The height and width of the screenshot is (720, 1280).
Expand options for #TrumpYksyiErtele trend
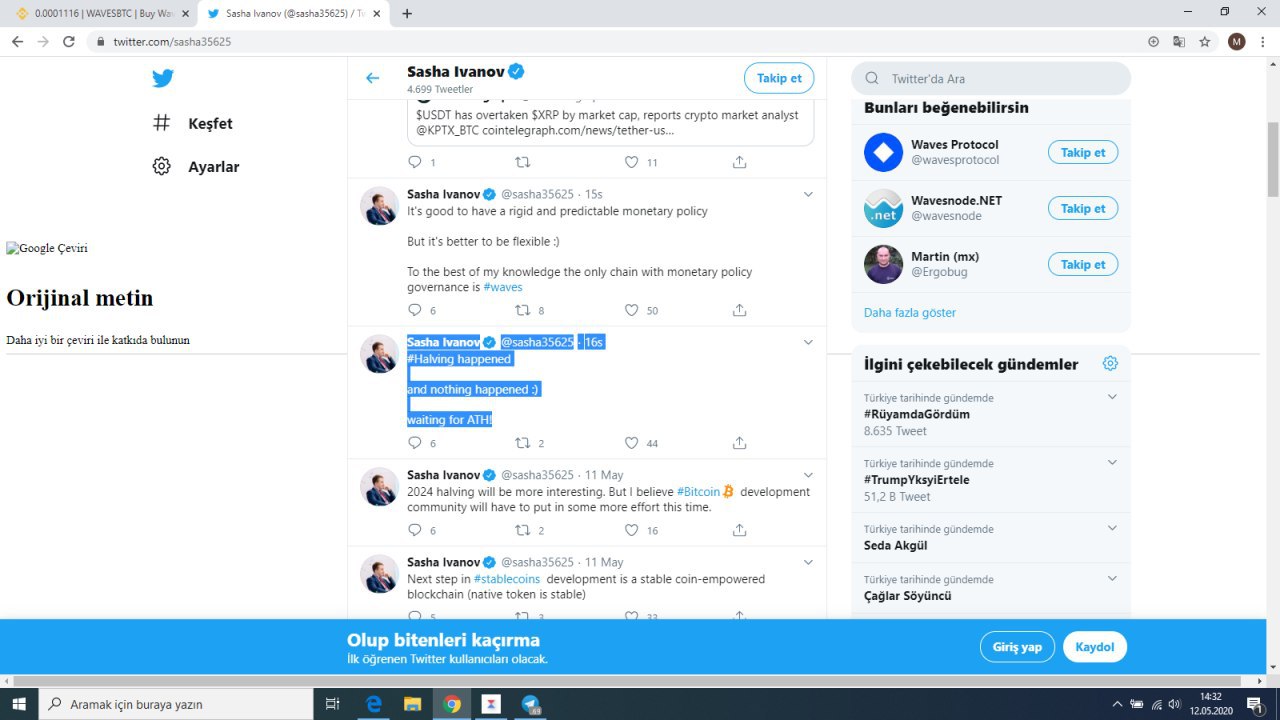1112,463
